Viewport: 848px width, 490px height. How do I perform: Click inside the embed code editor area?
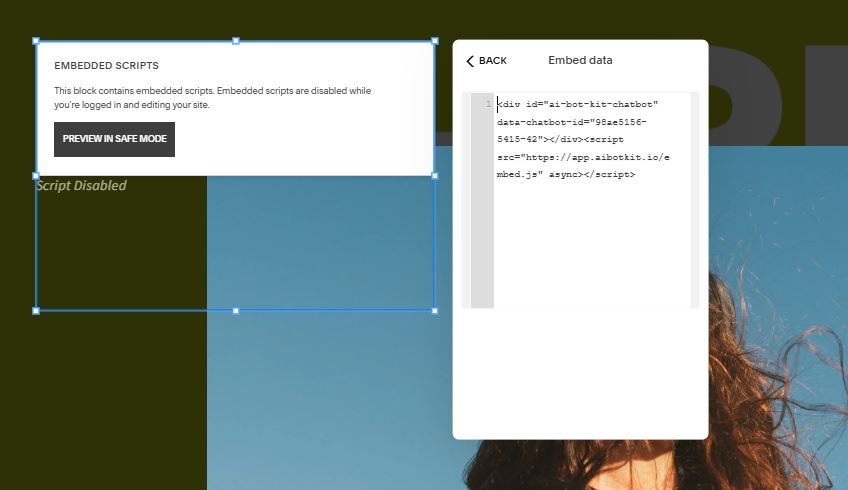pos(592,200)
